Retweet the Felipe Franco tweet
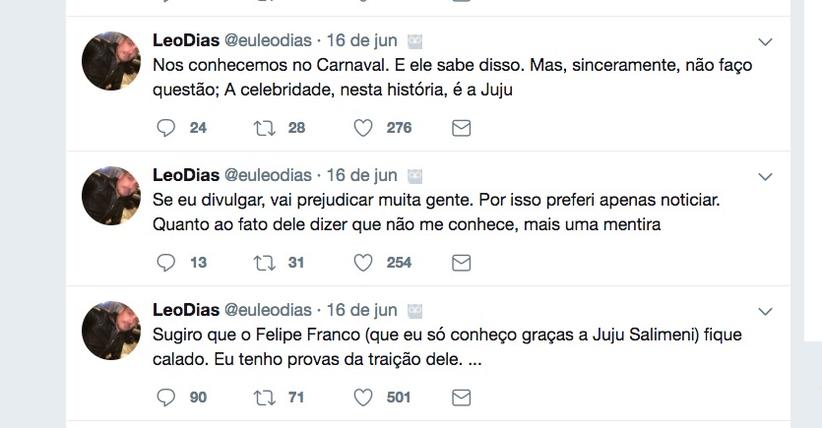This screenshot has width=822, height=428. pyautogui.click(x=265, y=397)
